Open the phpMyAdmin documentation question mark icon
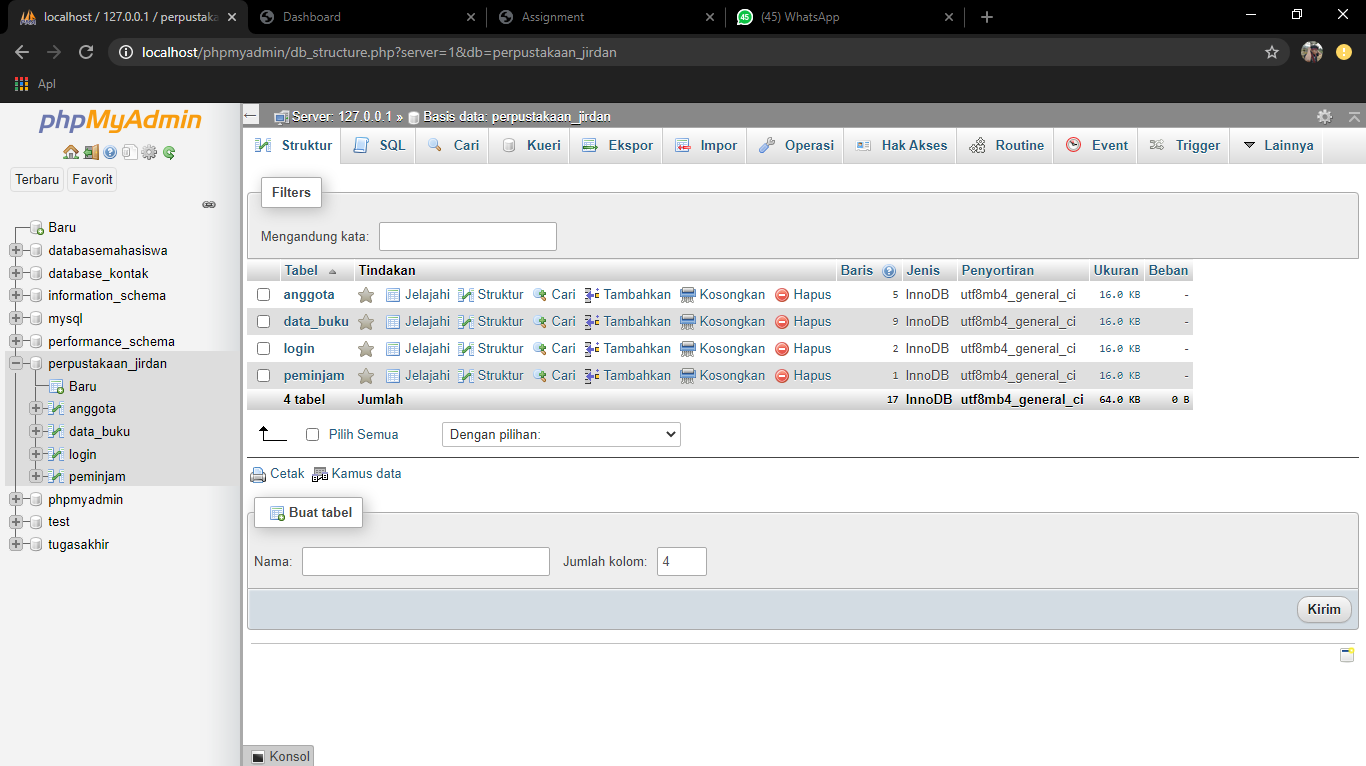Screen dimensions: 1366x766 (110, 152)
